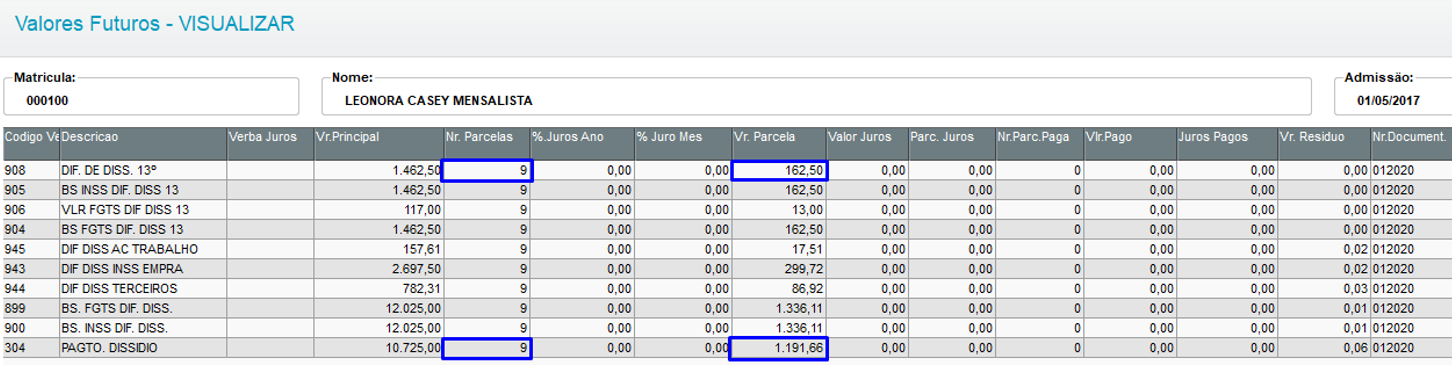The width and height of the screenshot is (1452, 365).
Task: Select row VLR FGTS DIF DISS 13
Action: [726, 210]
